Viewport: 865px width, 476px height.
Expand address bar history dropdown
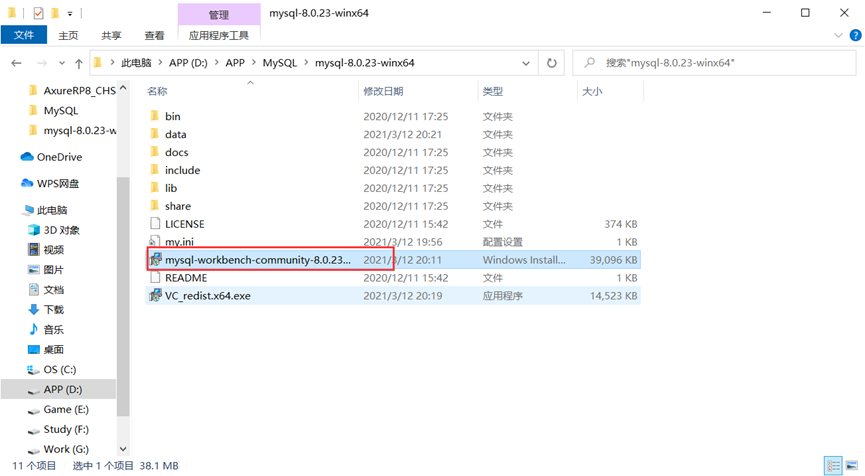526,63
